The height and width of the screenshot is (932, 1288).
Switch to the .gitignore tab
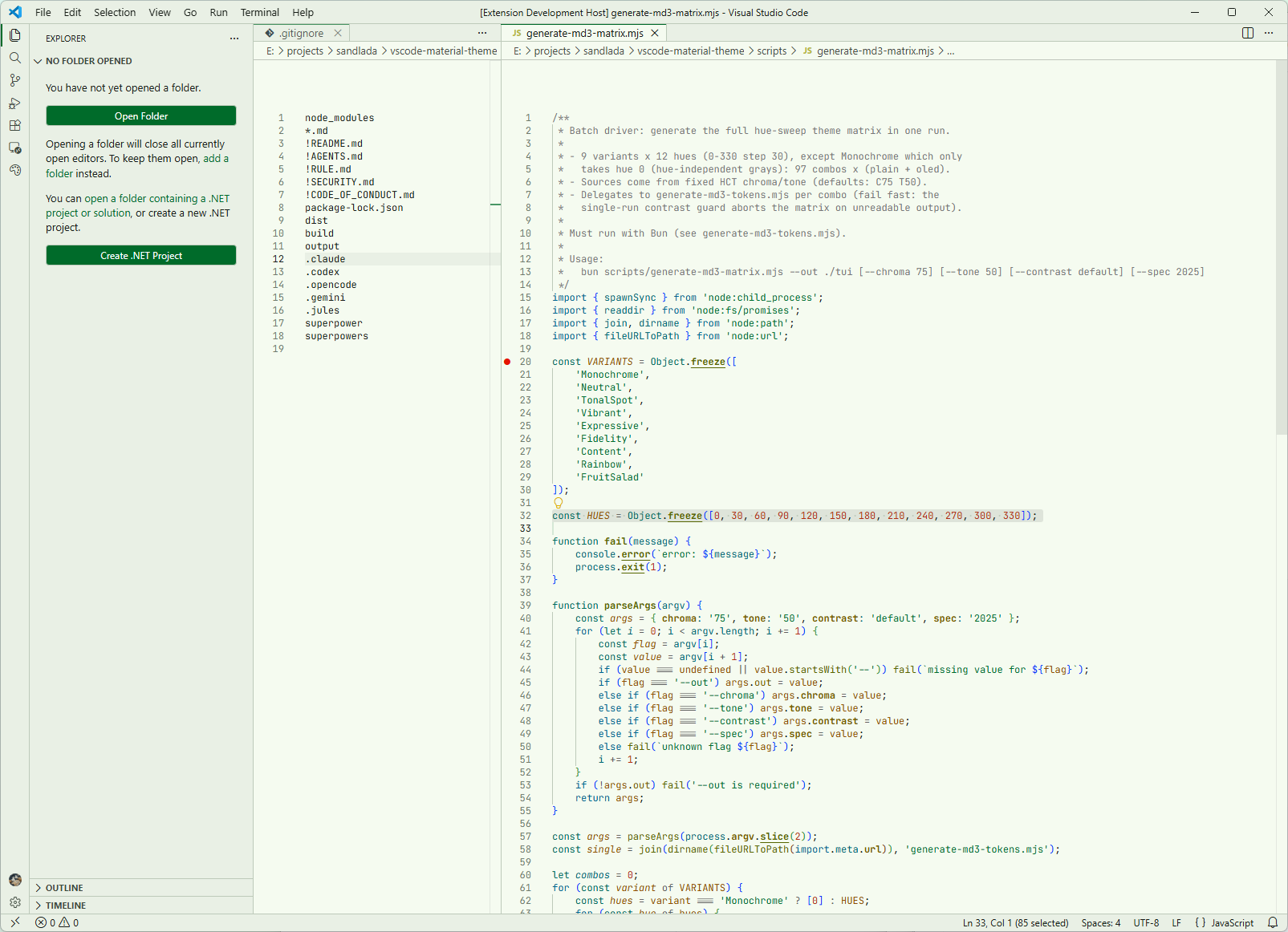pyautogui.click(x=303, y=33)
